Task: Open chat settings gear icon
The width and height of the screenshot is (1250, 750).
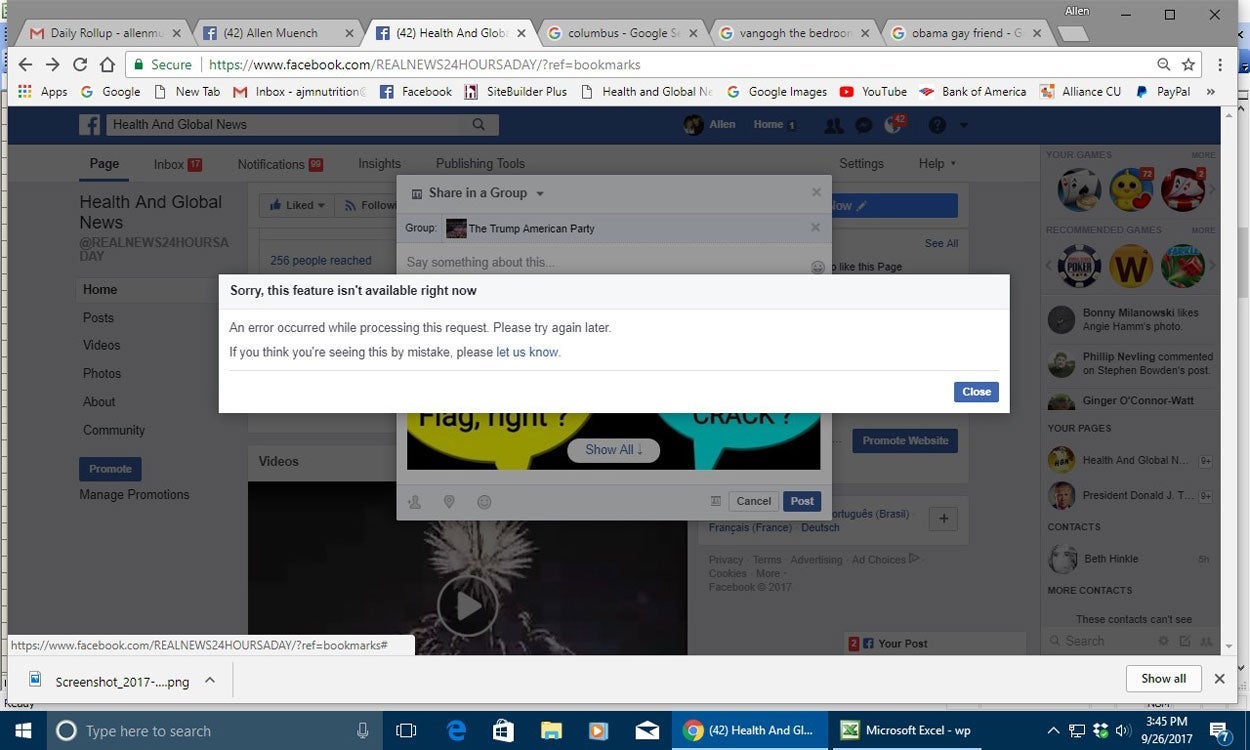Action: 1163,641
